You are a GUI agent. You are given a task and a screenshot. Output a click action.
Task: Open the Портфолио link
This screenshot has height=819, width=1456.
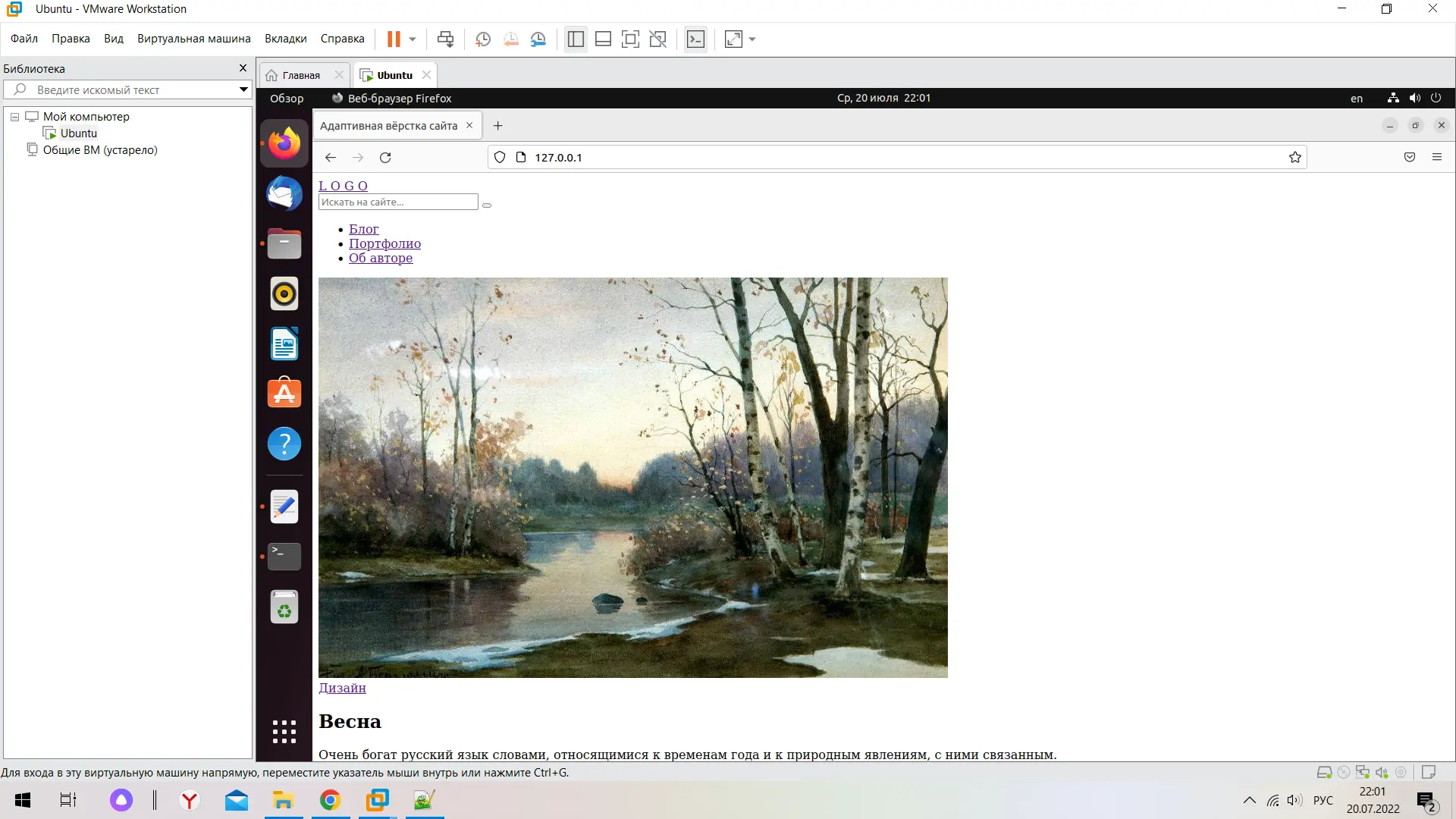[x=384, y=243]
